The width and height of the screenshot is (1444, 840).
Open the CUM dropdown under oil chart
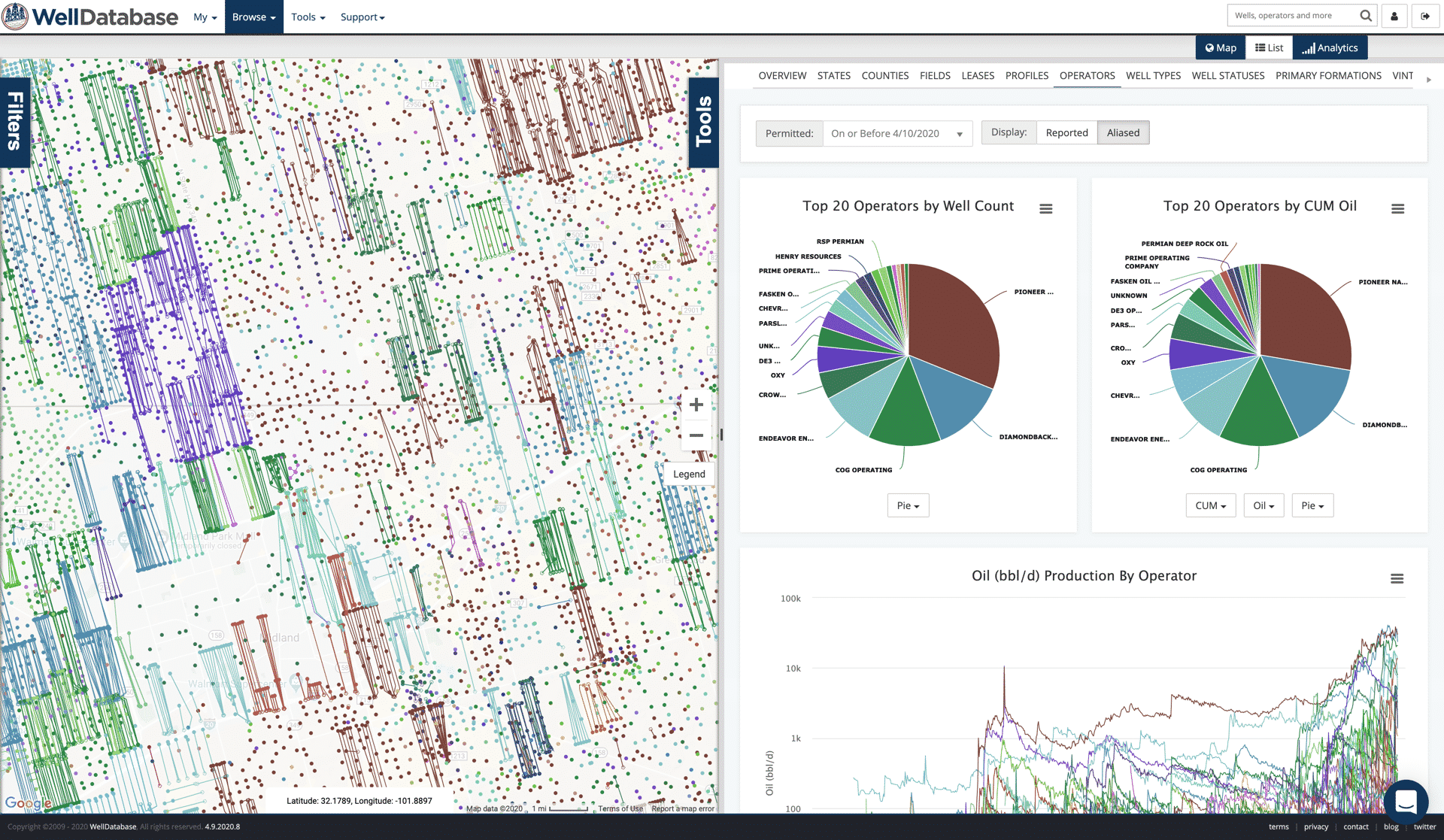(1210, 506)
